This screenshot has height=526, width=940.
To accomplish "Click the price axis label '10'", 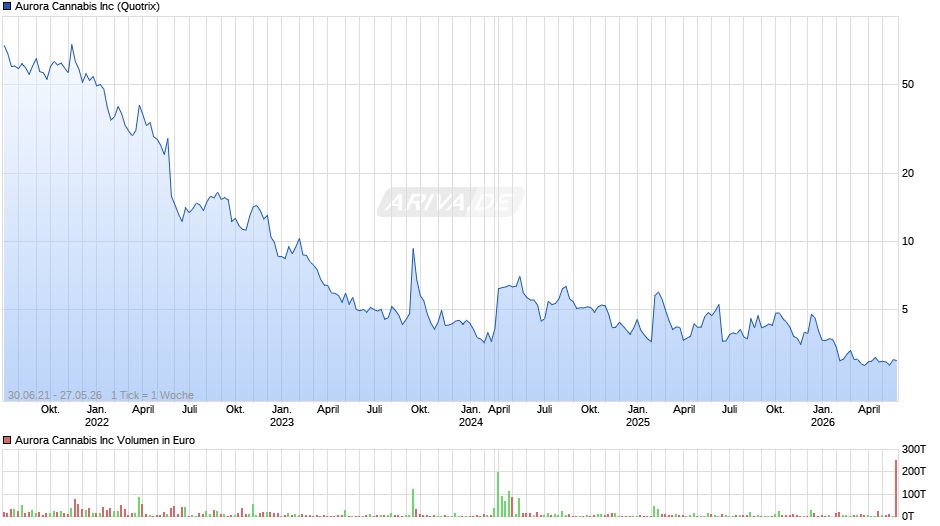I will point(908,242).
